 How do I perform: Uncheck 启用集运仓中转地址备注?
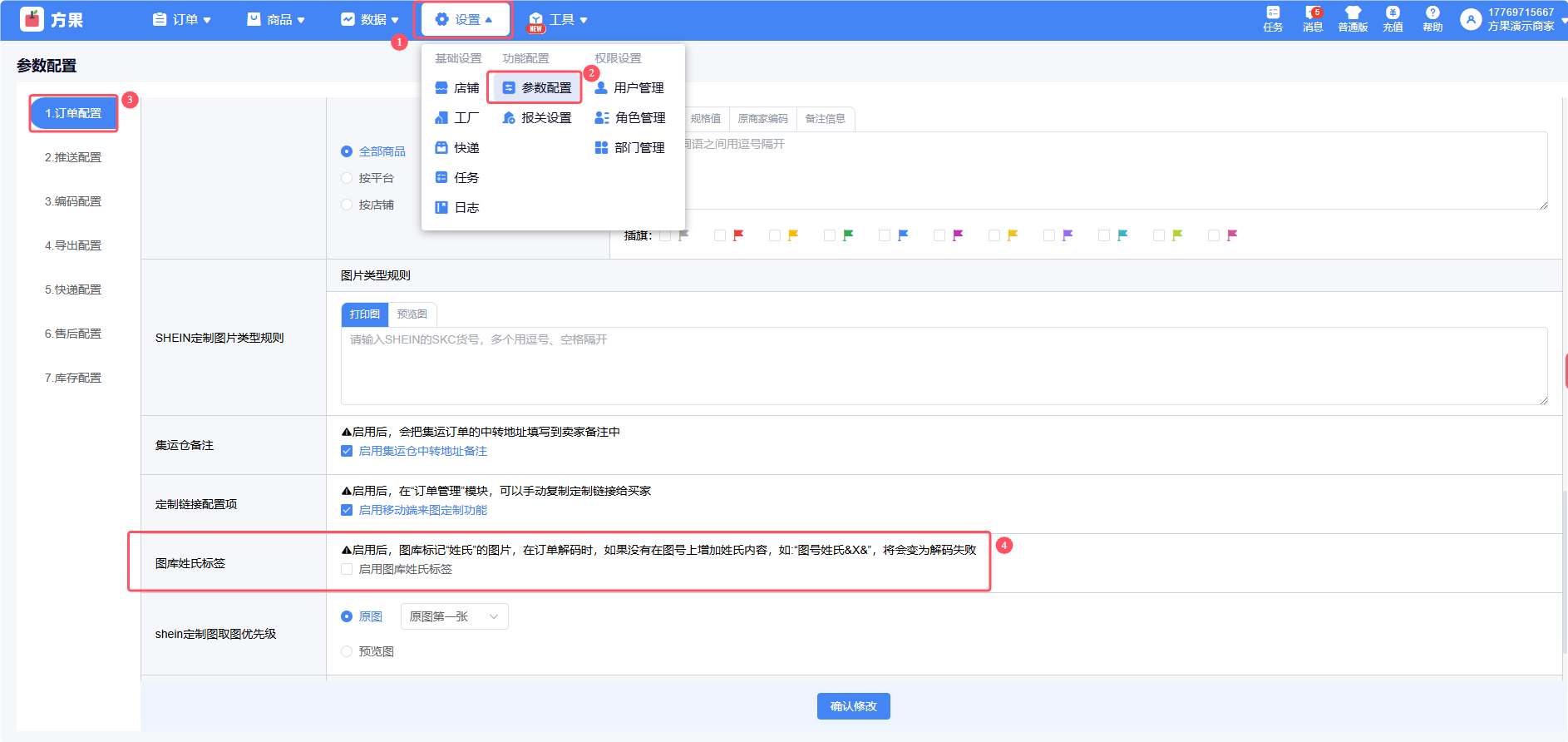coord(347,452)
